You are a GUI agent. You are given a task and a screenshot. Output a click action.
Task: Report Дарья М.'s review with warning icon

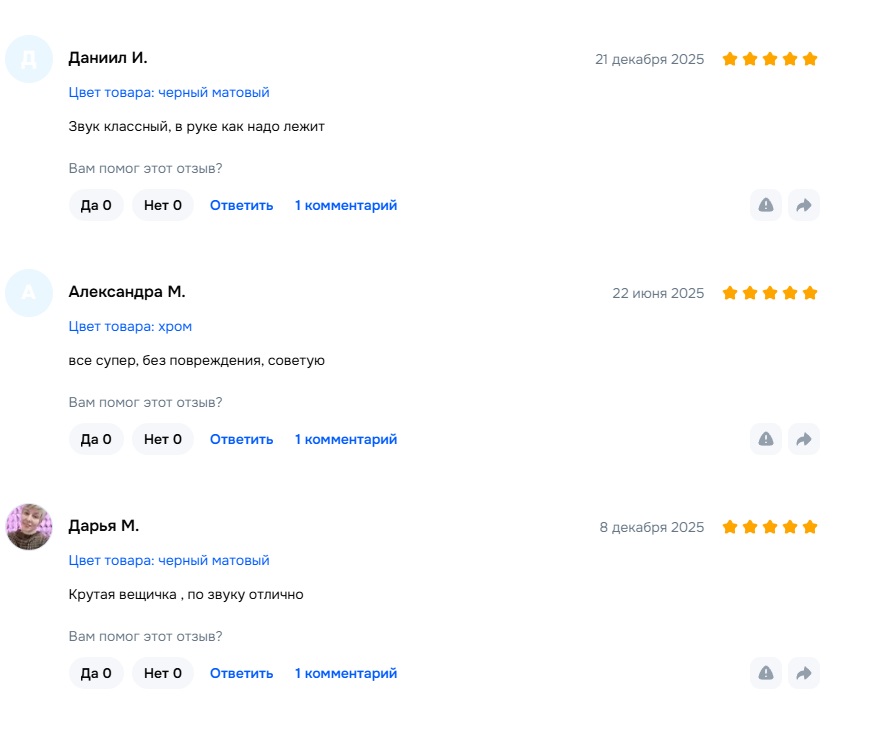tap(766, 673)
